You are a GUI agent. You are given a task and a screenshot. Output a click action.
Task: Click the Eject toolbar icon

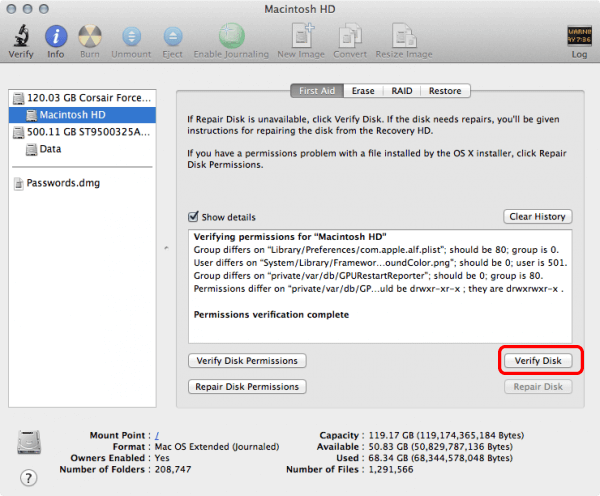(x=172, y=37)
